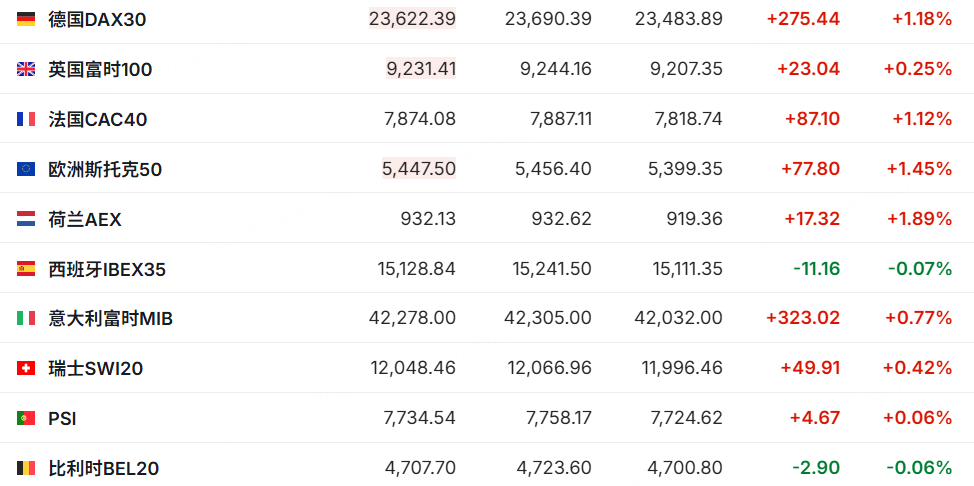Screen dimensions: 974x486
Task: Click the French flag icon
Action: pyautogui.click(x=26, y=119)
